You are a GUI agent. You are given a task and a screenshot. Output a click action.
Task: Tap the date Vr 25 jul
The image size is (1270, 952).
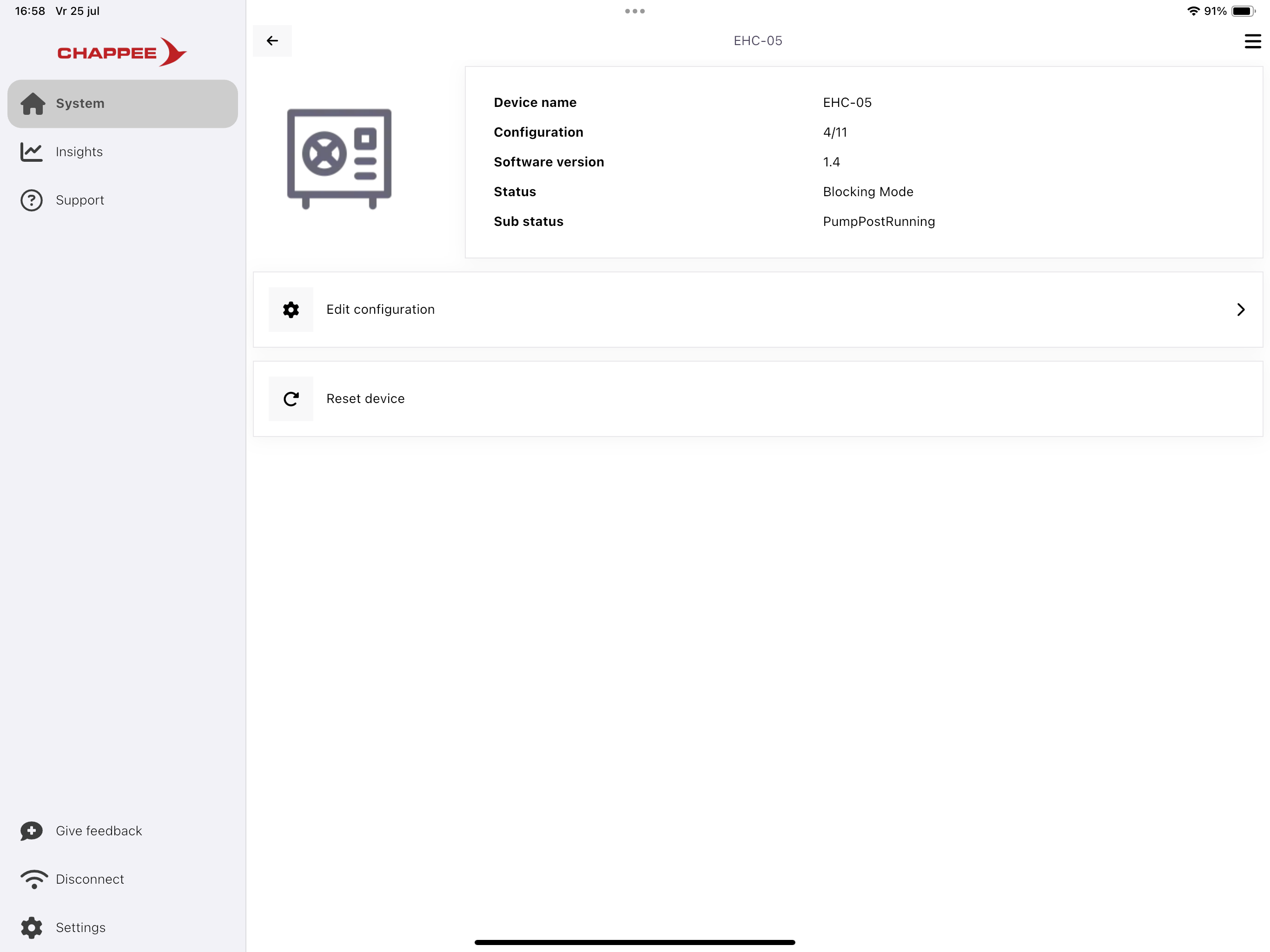(x=78, y=11)
